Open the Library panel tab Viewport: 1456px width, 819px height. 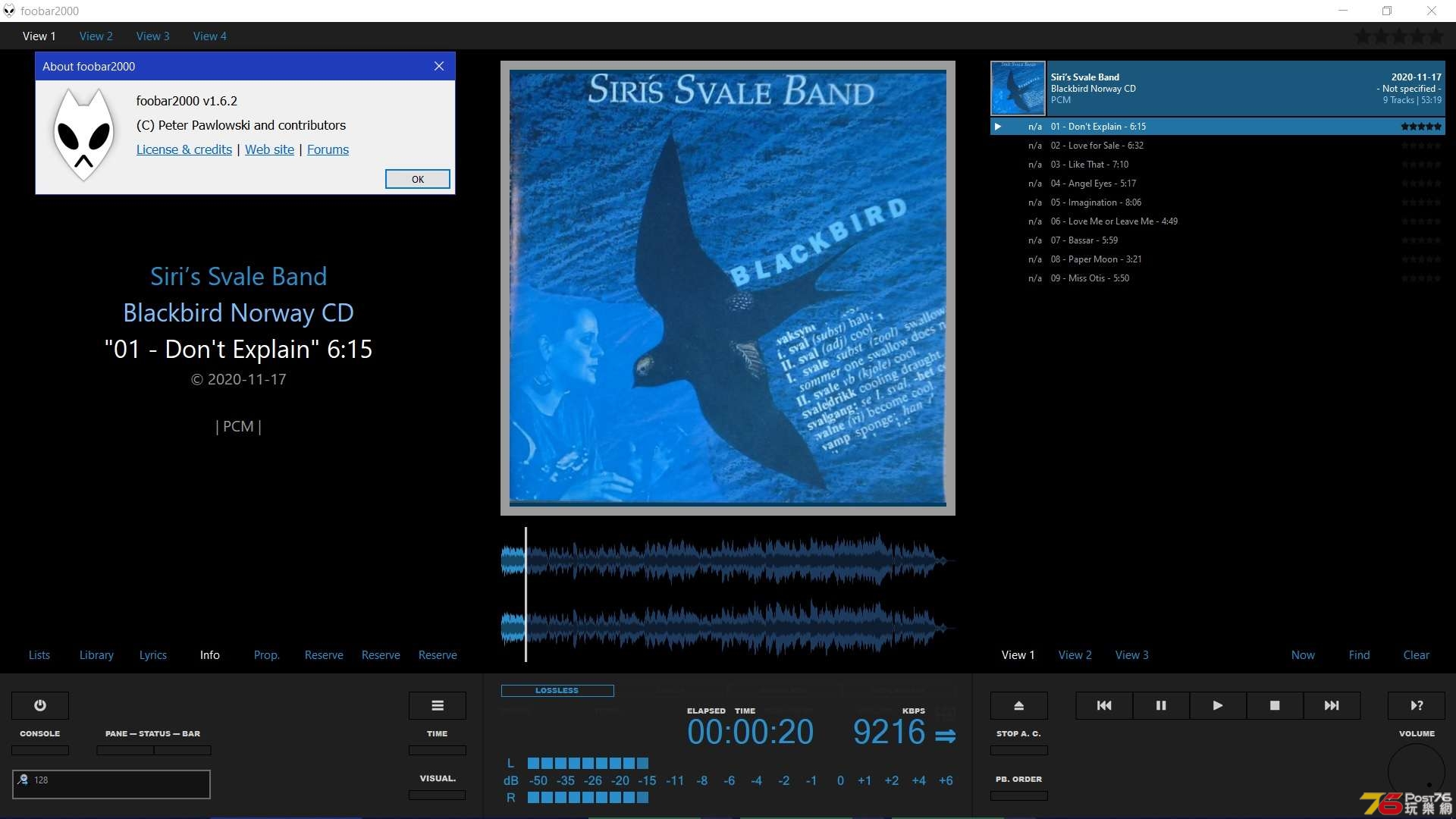pyautogui.click(x=96, y=654)
